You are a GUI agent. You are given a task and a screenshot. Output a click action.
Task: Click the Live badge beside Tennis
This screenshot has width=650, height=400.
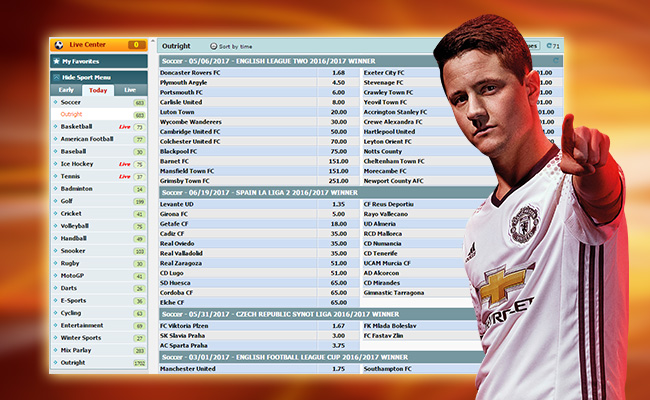(125, 176)
